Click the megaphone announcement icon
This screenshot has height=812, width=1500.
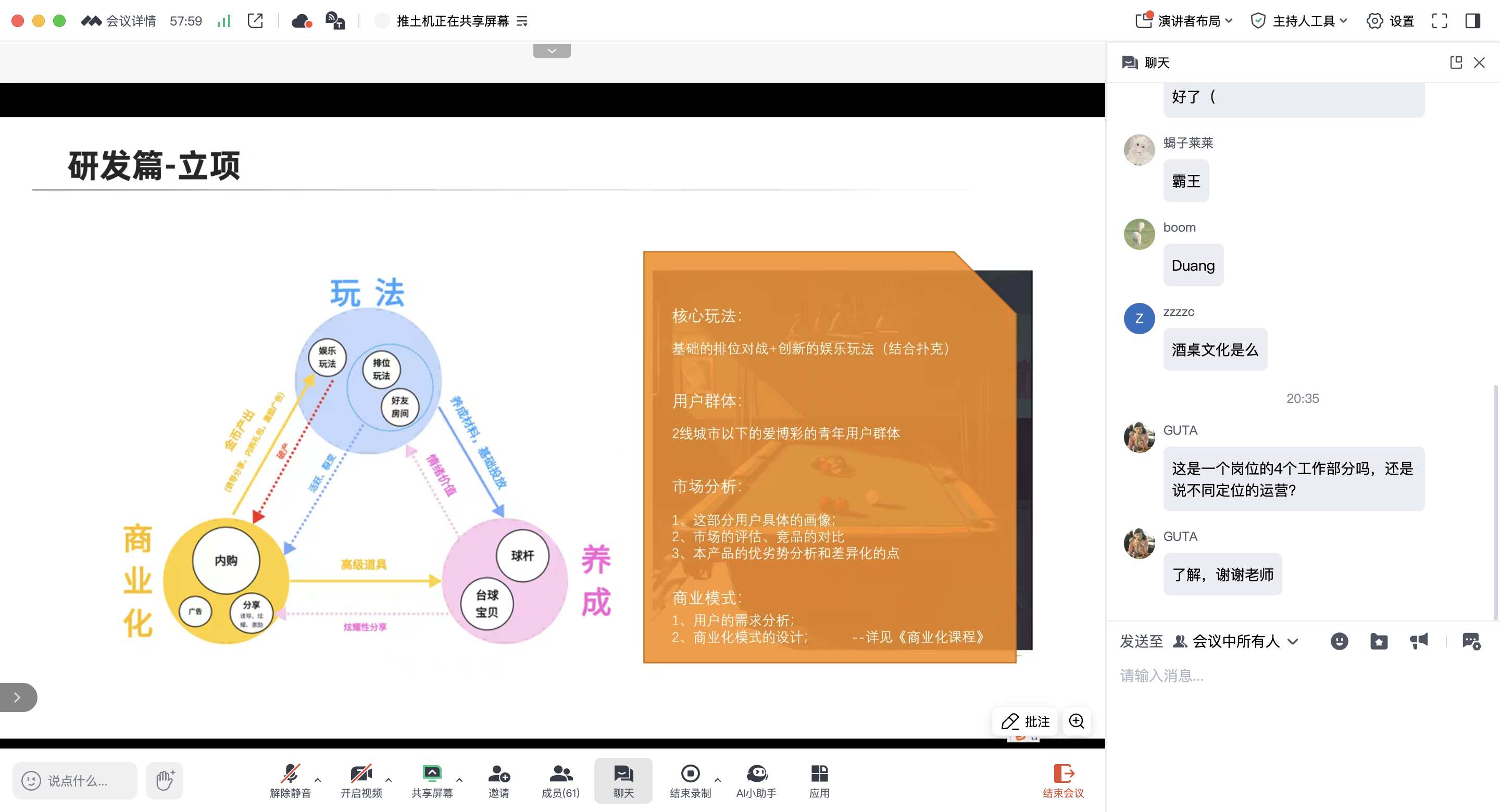1418,641
